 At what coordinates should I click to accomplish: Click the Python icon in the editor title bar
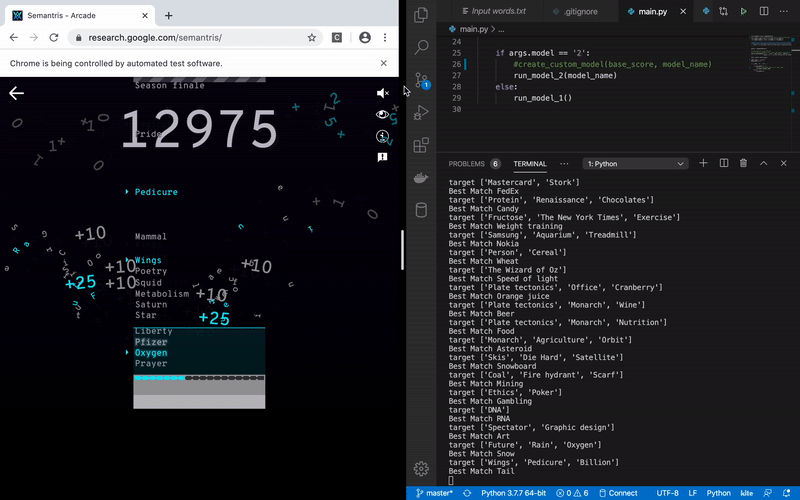pos(706,11)
